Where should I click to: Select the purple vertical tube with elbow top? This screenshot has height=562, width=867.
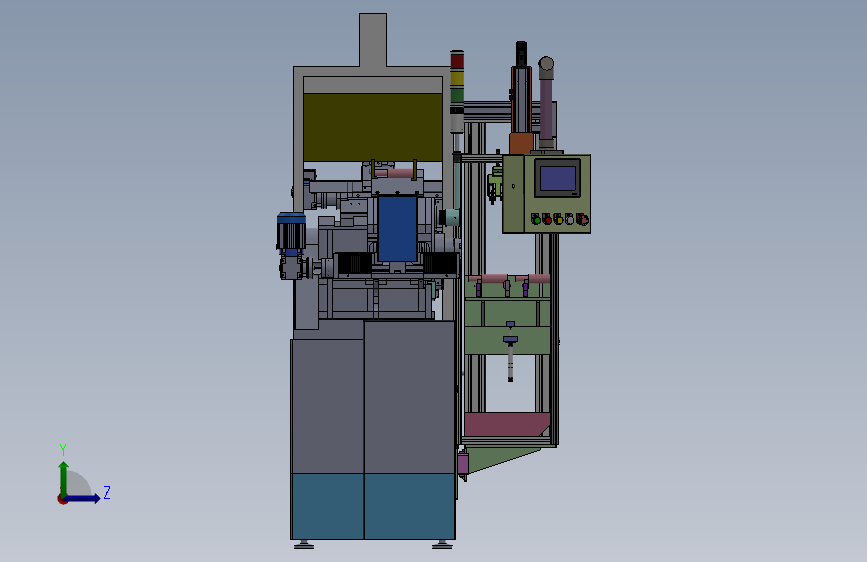click(546, 102)
